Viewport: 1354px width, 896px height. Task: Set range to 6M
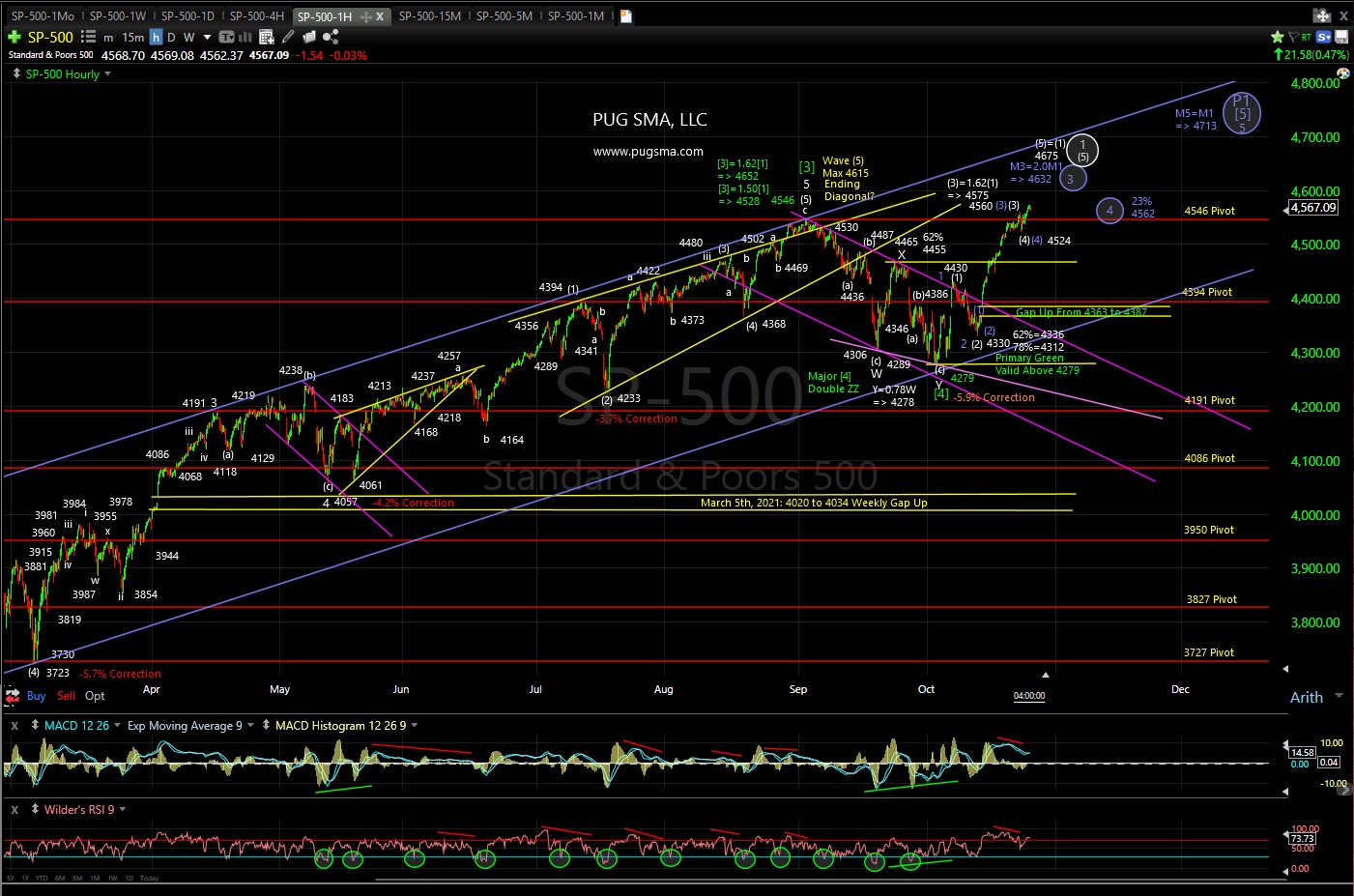(x=60, y=878)
